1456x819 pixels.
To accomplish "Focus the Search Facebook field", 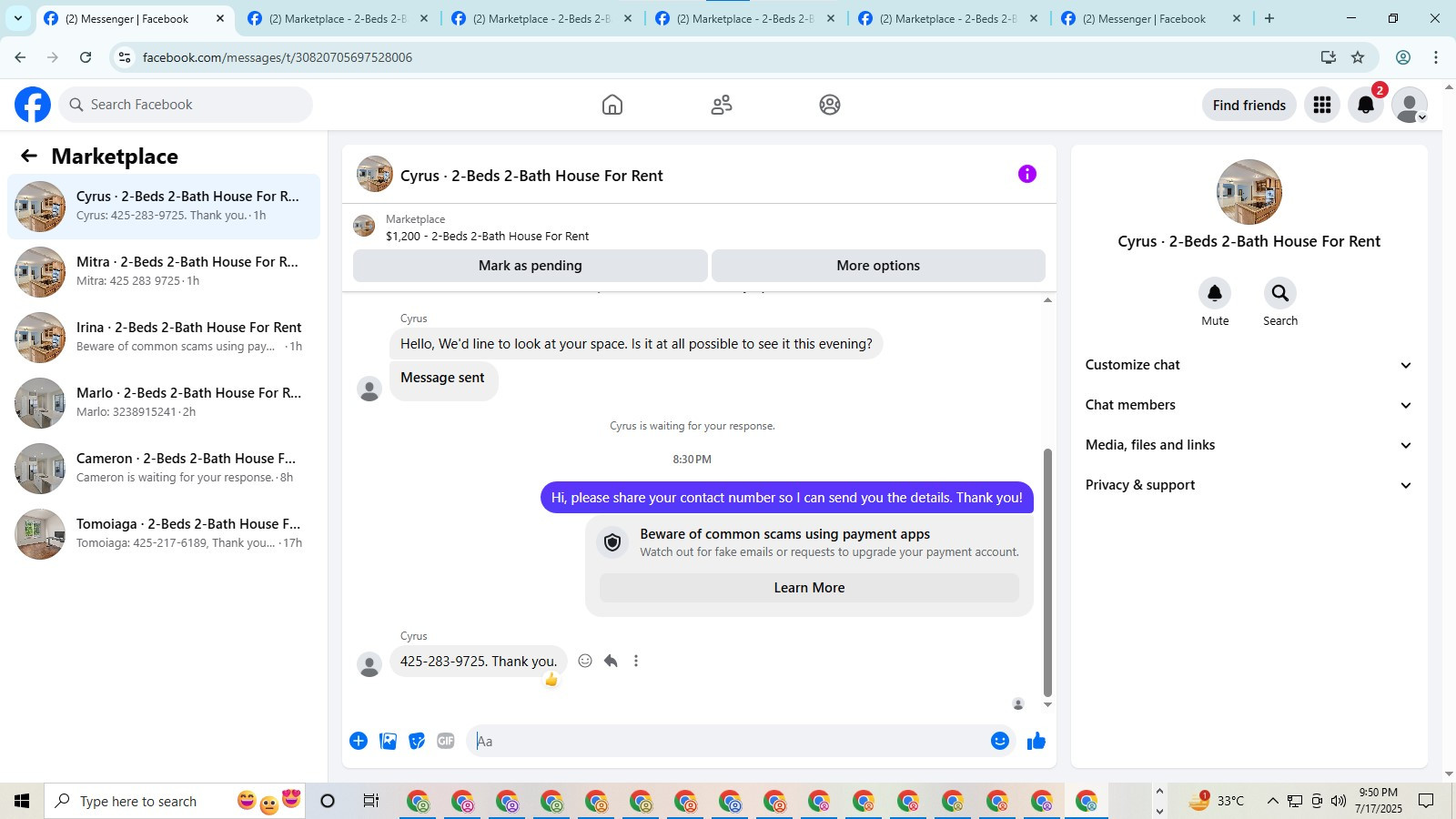I will (187, 105).
